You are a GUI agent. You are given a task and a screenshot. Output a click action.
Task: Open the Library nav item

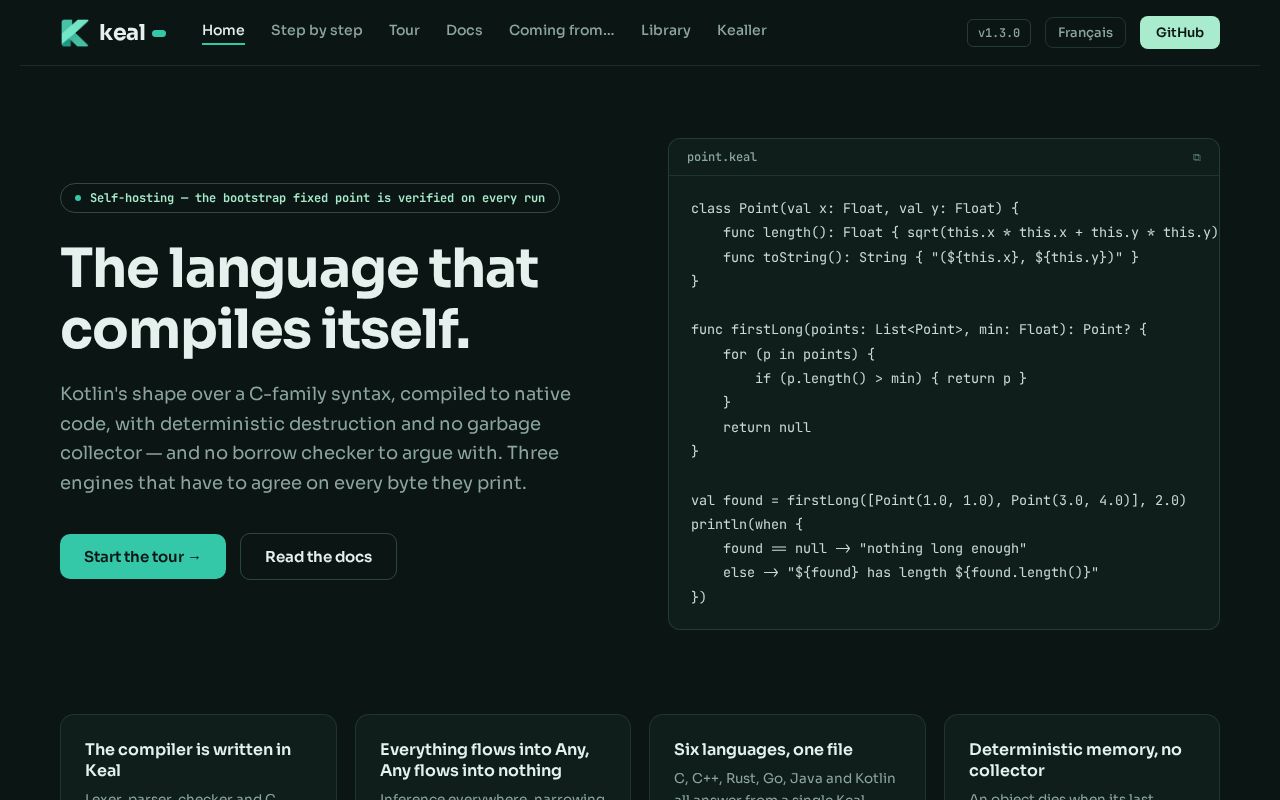pyautogui.click(x=666, y=30)
